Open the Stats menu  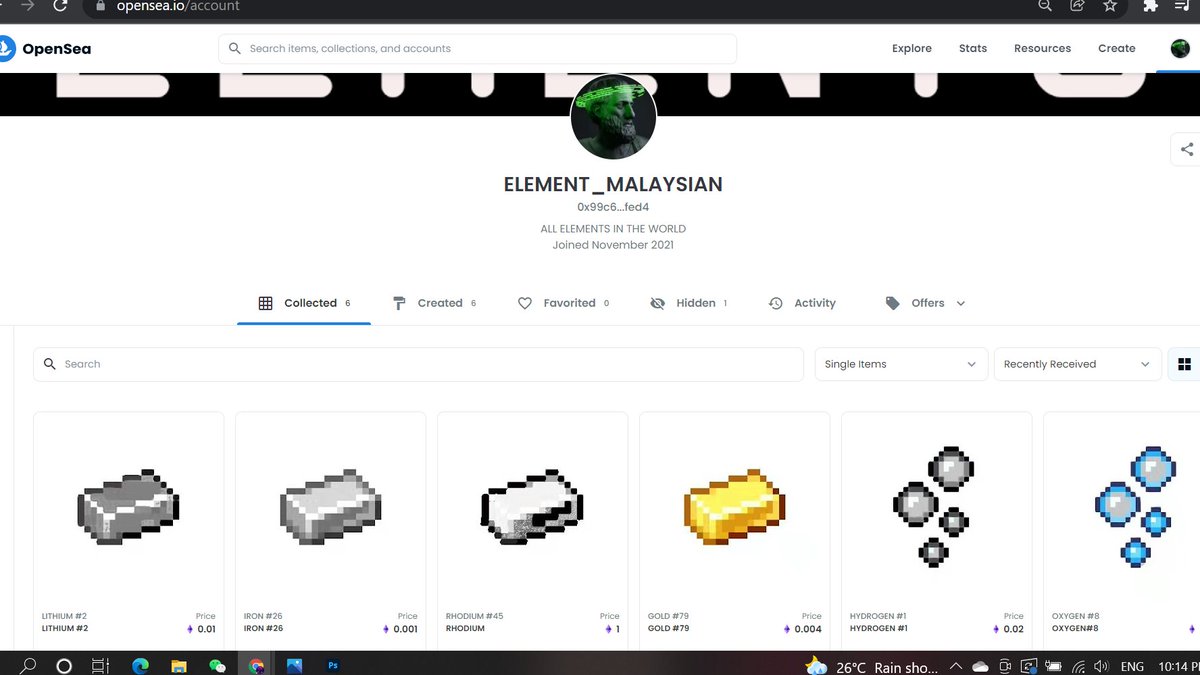click(973, 48)
